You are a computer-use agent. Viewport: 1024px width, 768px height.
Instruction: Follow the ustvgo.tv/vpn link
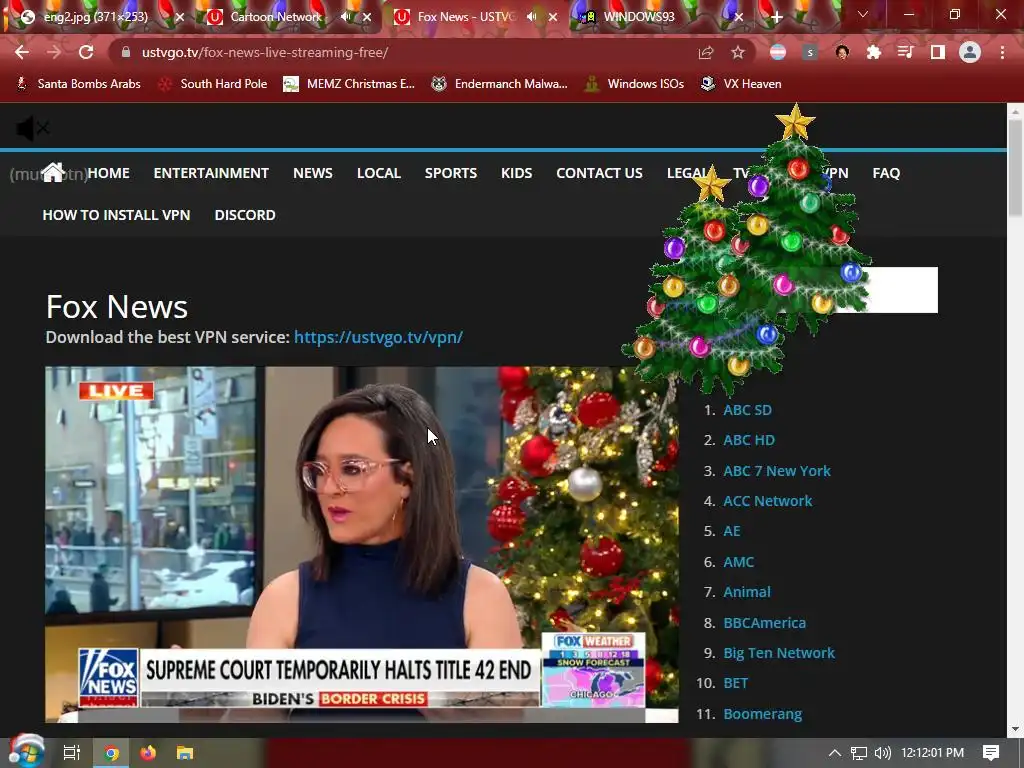[378, 337]
